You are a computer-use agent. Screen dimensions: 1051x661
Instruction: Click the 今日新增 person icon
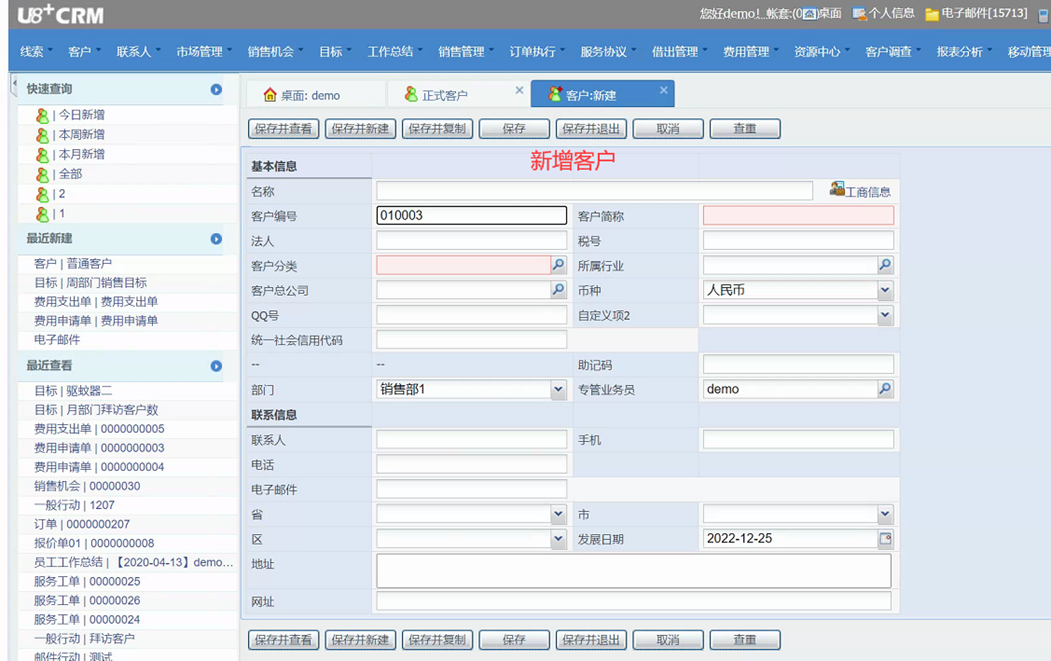tap(42, 115)
